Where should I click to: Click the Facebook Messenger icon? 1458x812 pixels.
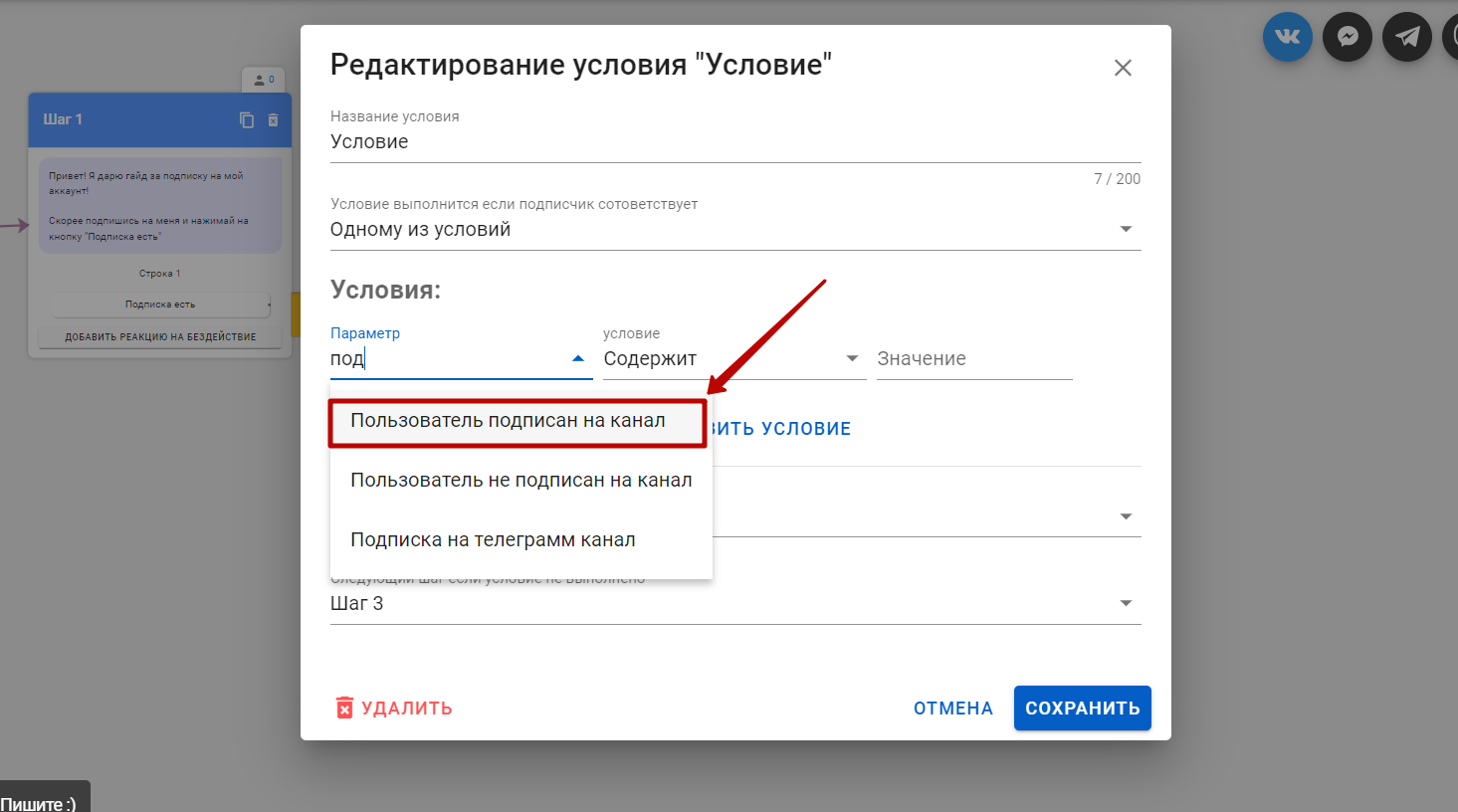tap(1347, 37)
